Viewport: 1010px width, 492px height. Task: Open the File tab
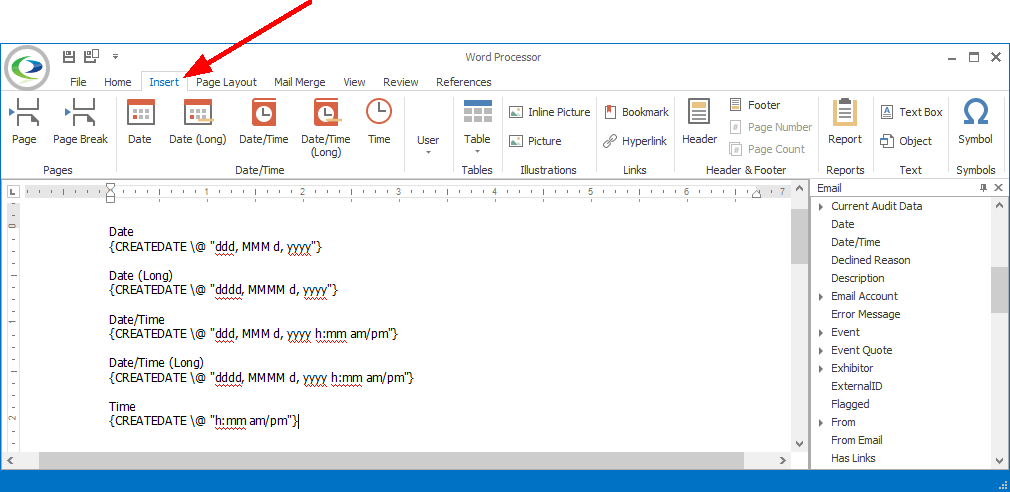coord(78,82)
